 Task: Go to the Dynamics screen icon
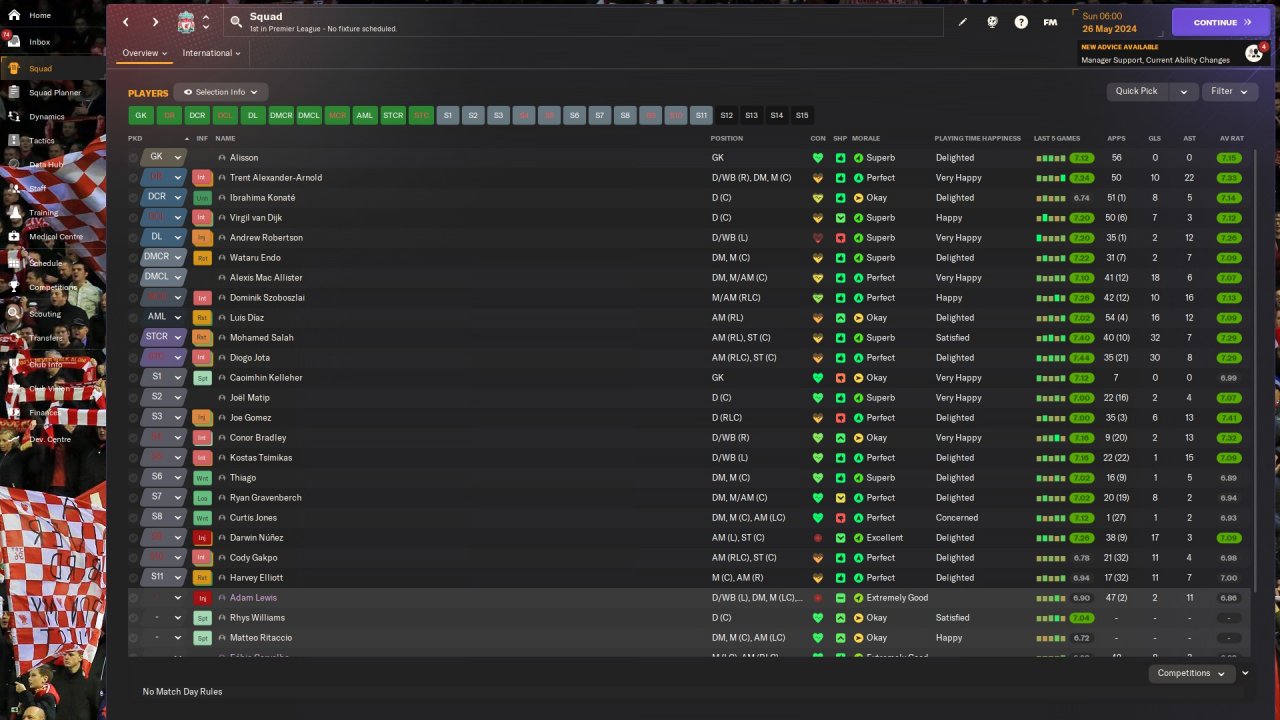coord(13,116)
